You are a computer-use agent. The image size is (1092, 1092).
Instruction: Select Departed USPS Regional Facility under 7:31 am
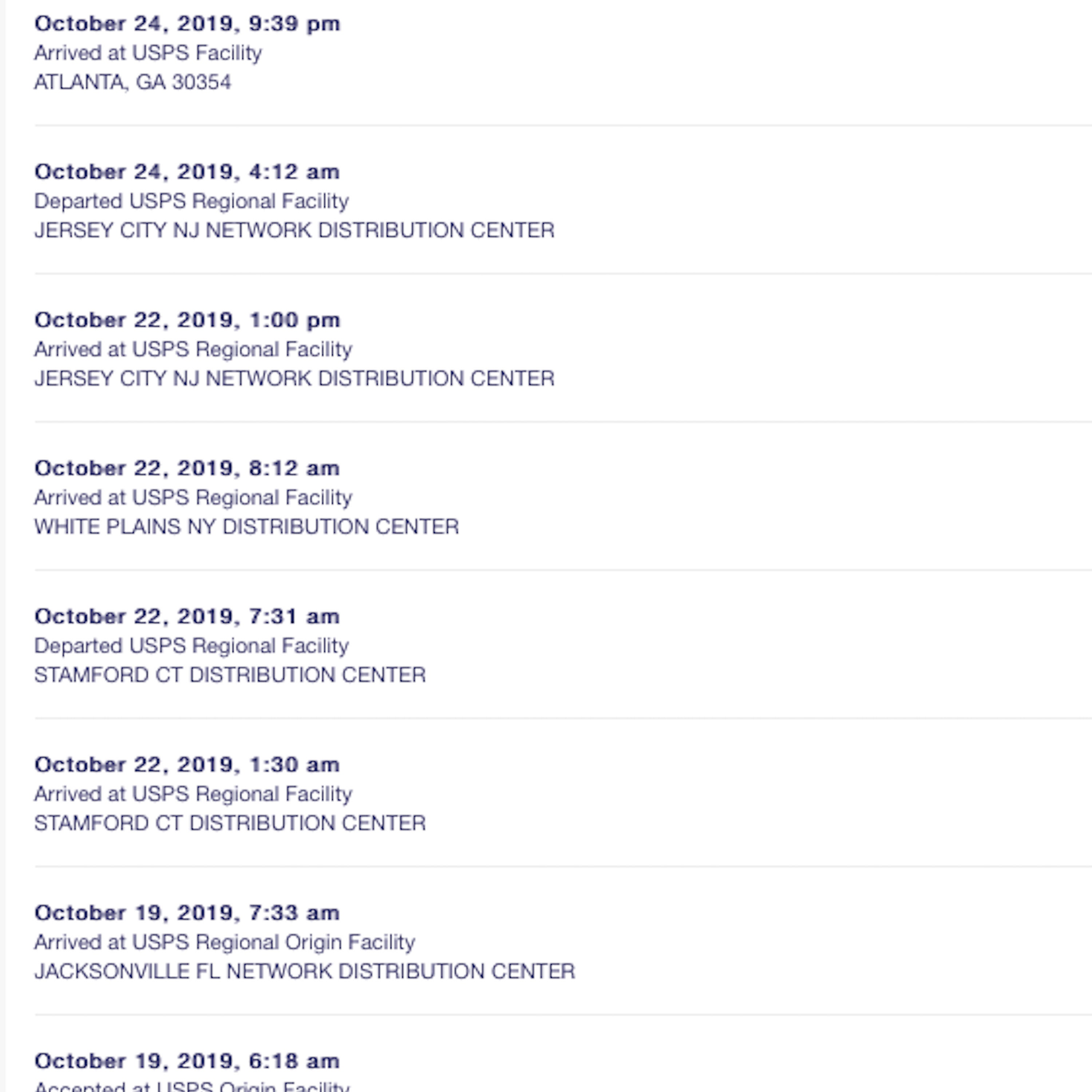coord(191,646)
